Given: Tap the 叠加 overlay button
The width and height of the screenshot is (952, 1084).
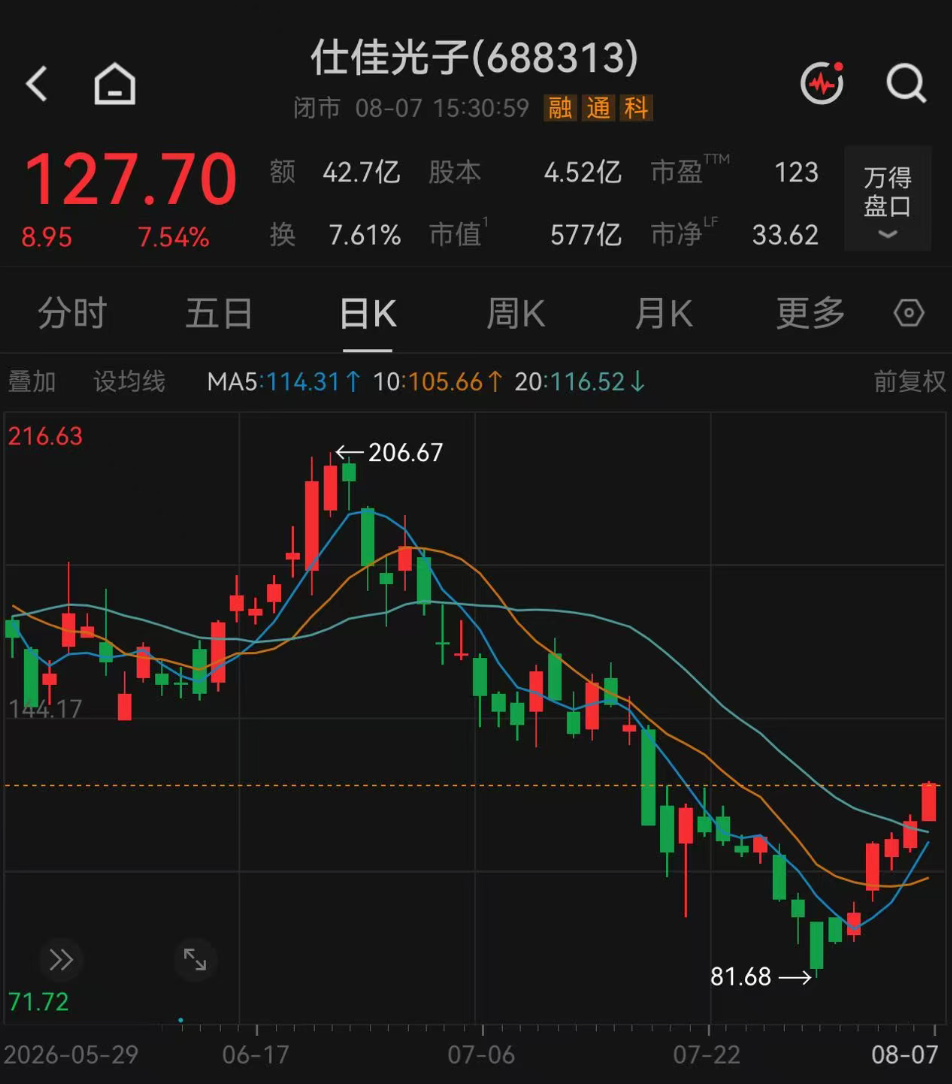Looking at the screenshot, I should click(x=32, y=382).
